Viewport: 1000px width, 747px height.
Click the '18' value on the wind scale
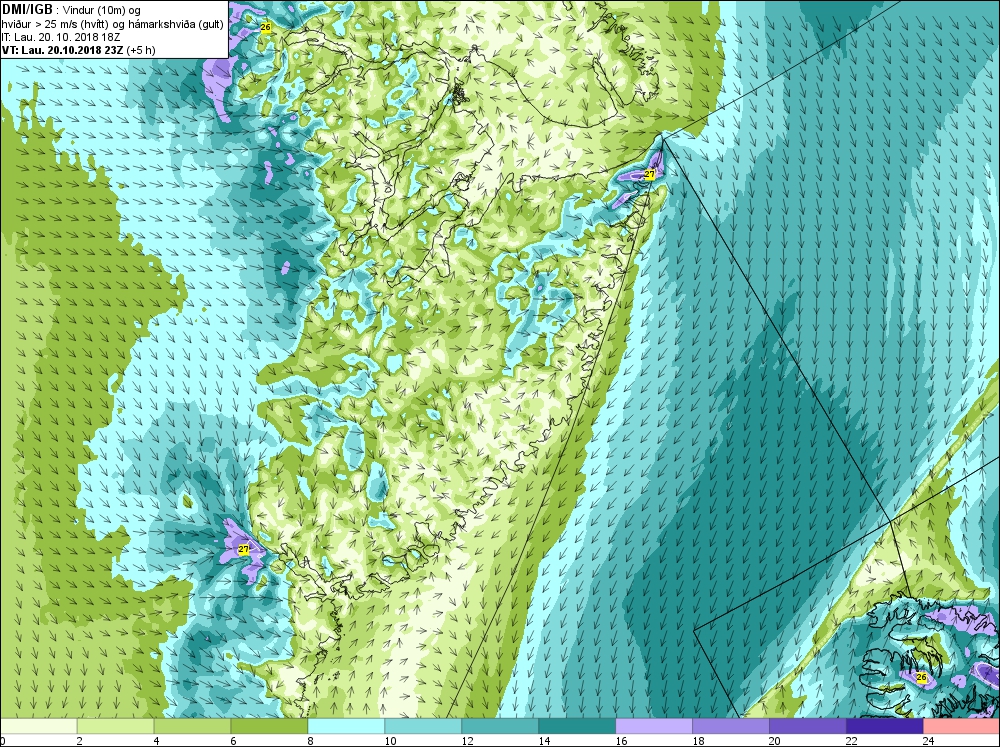(698, 741)
